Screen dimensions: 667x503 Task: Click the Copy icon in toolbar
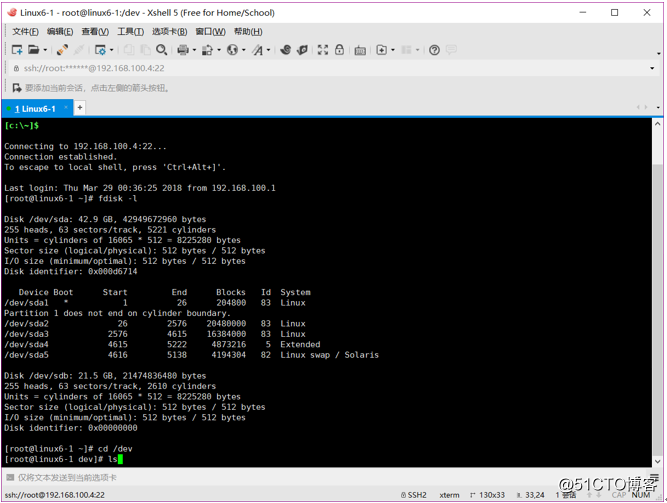pyautogui.click(x=129, y=50)
